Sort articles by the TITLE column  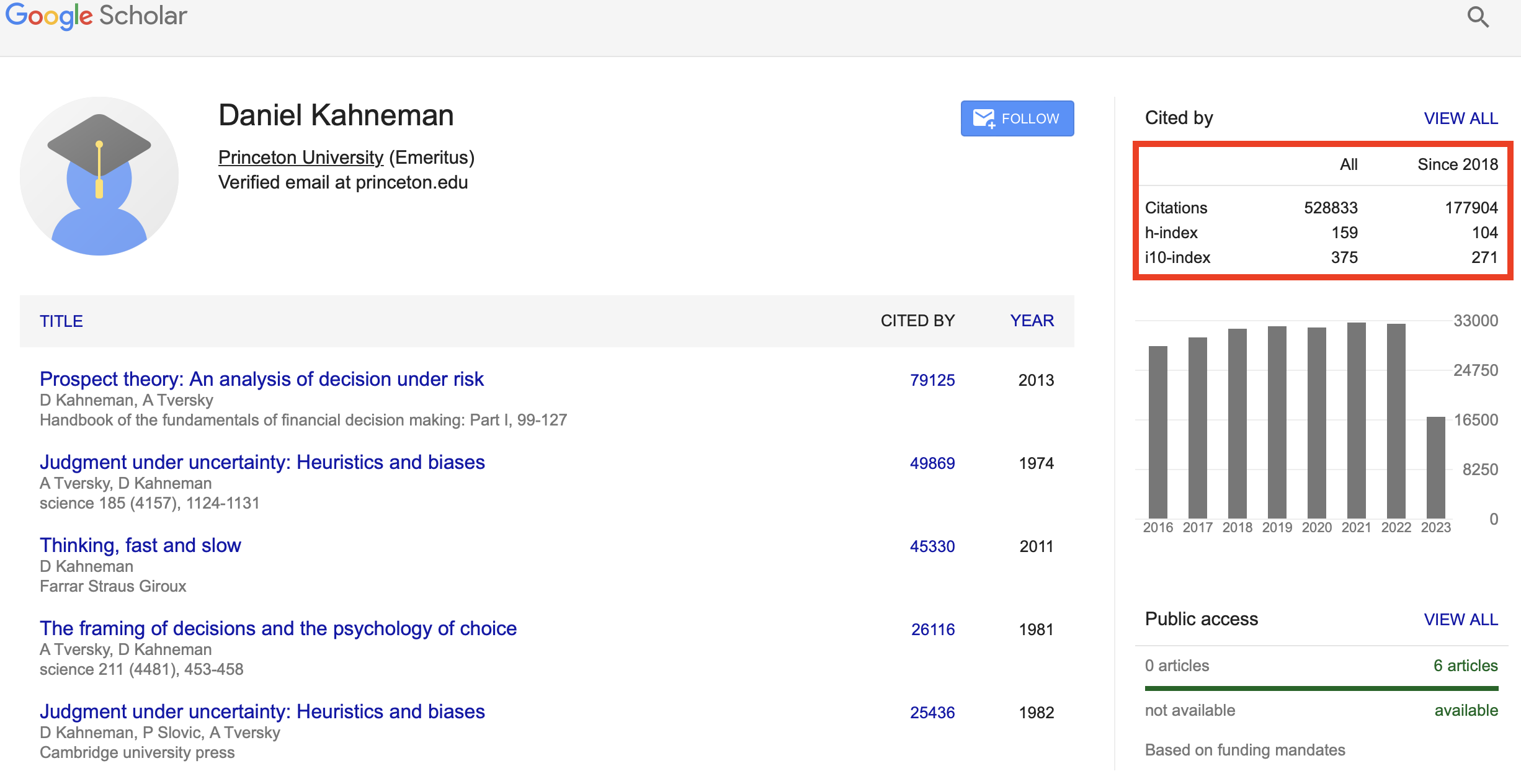tap(61, 321)
